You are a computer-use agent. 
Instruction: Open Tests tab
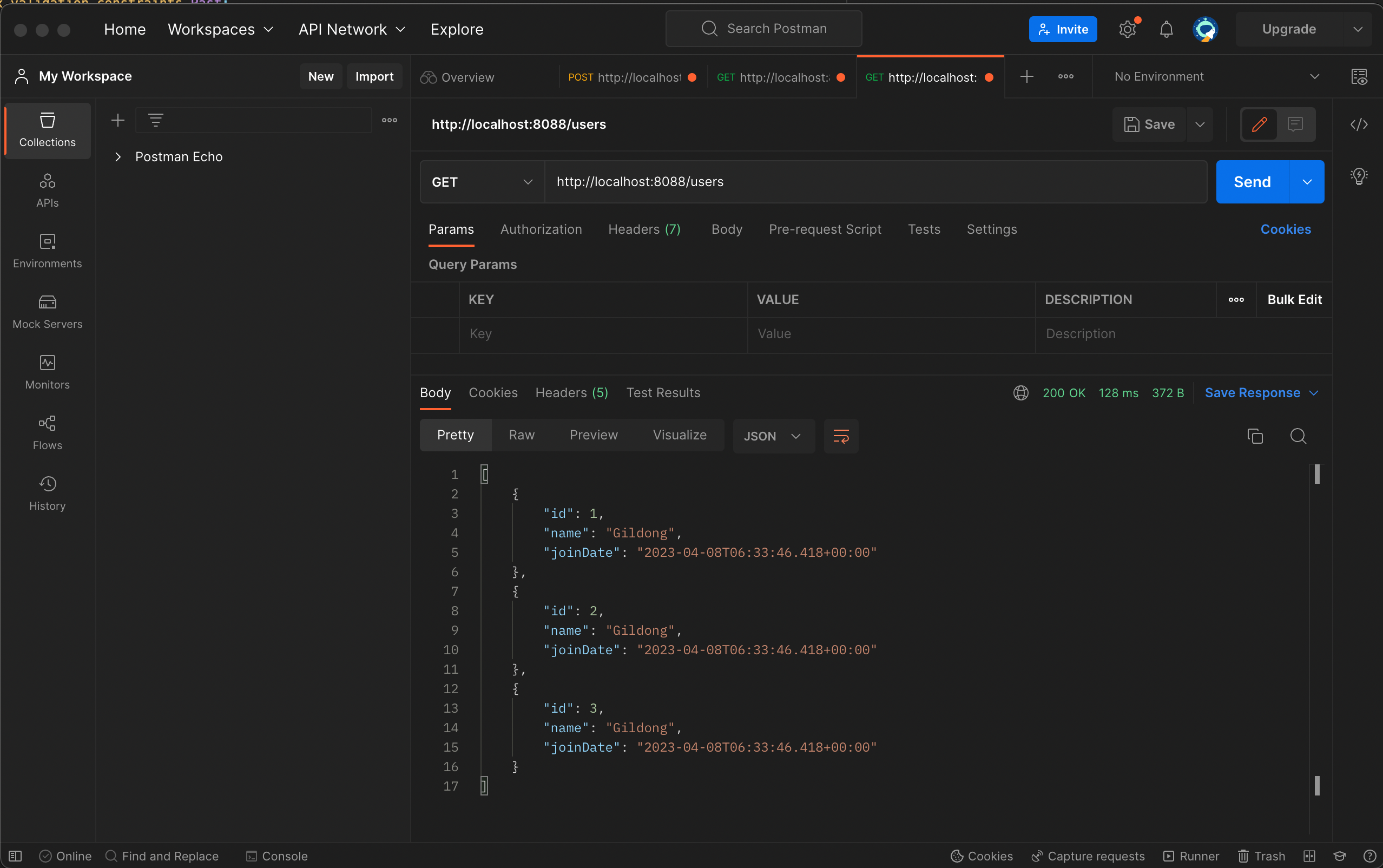coord(924,229)
